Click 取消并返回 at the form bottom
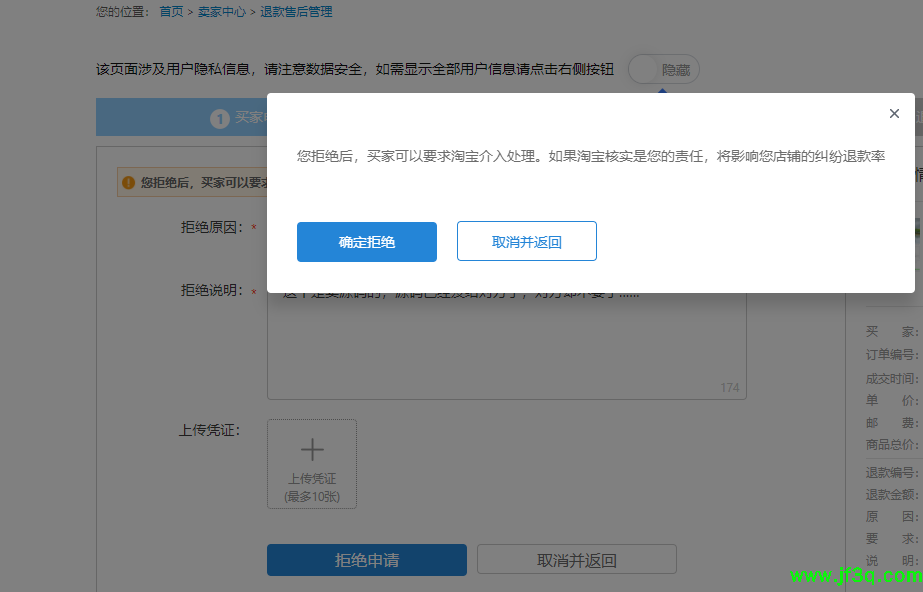 576,560
